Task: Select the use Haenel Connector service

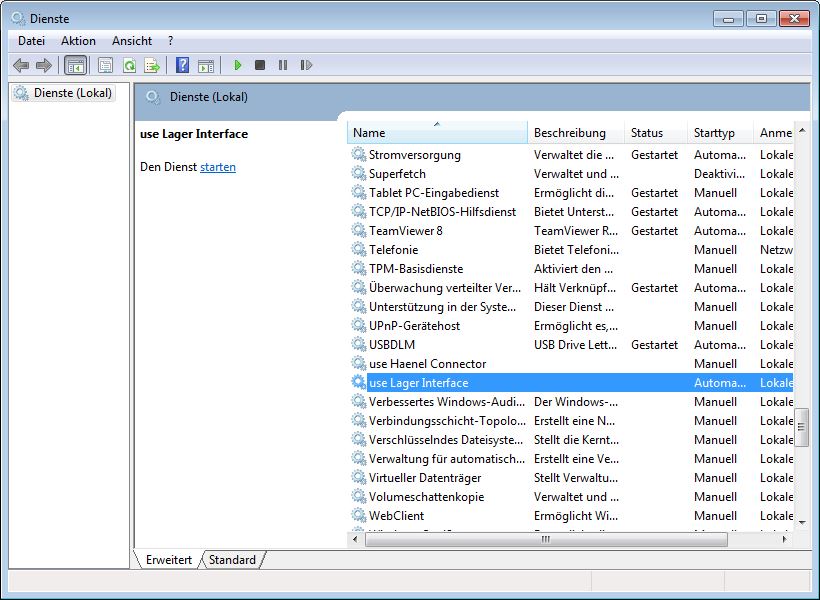Action: pyautogui.click(x=427, y=364)
